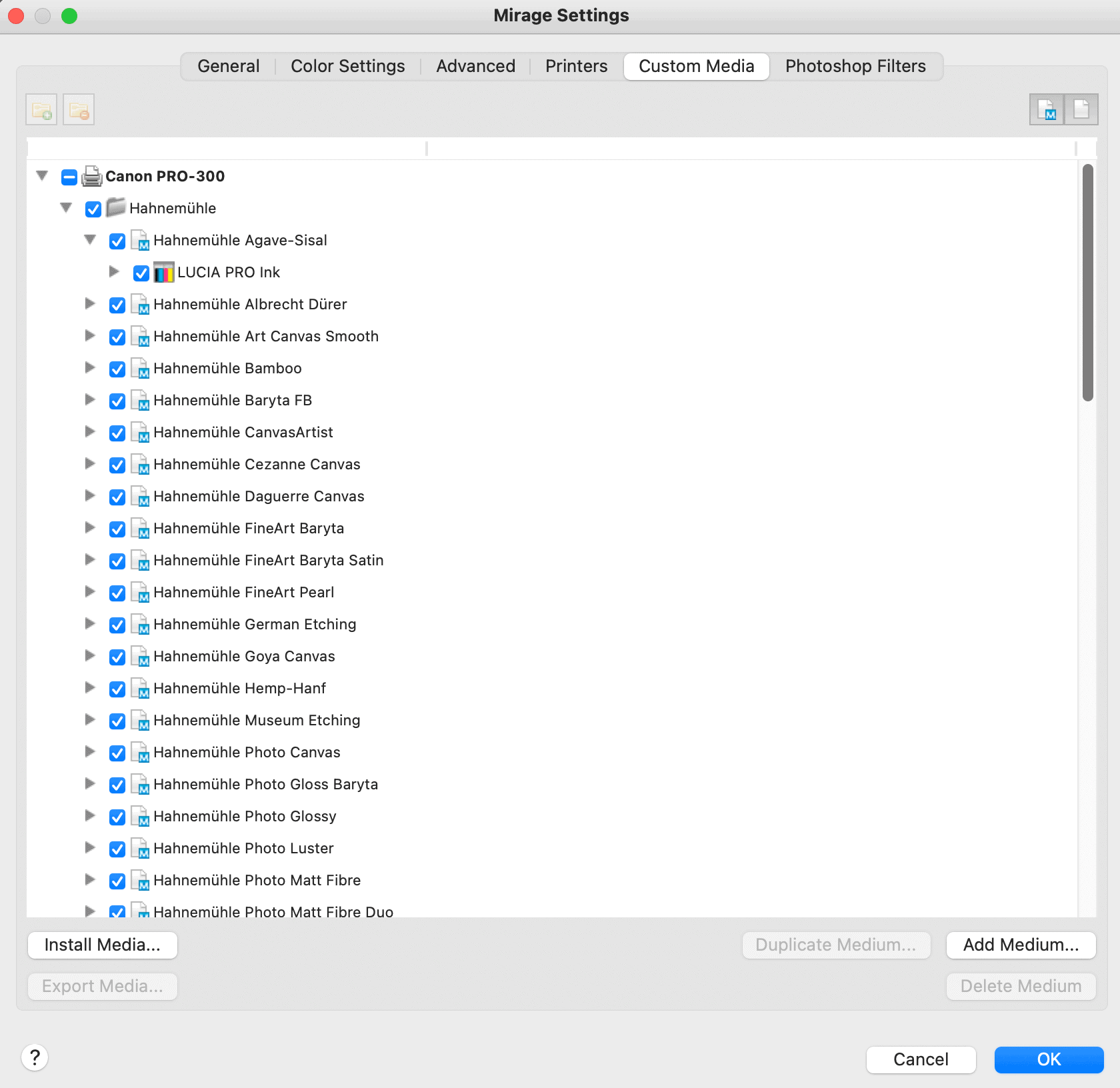
Task: Click the media icon beside Hahnemühle Goya Canvas
Action: click(x=140, y=656)
